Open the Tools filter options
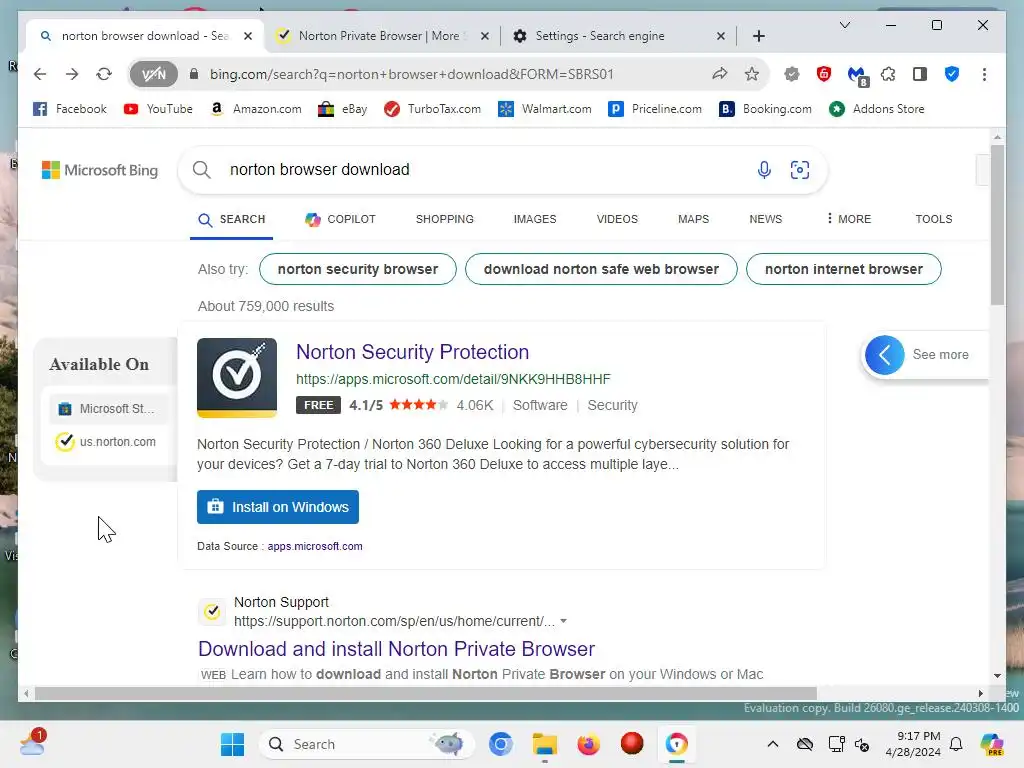 pyautogui.click(x=934, y=219)
